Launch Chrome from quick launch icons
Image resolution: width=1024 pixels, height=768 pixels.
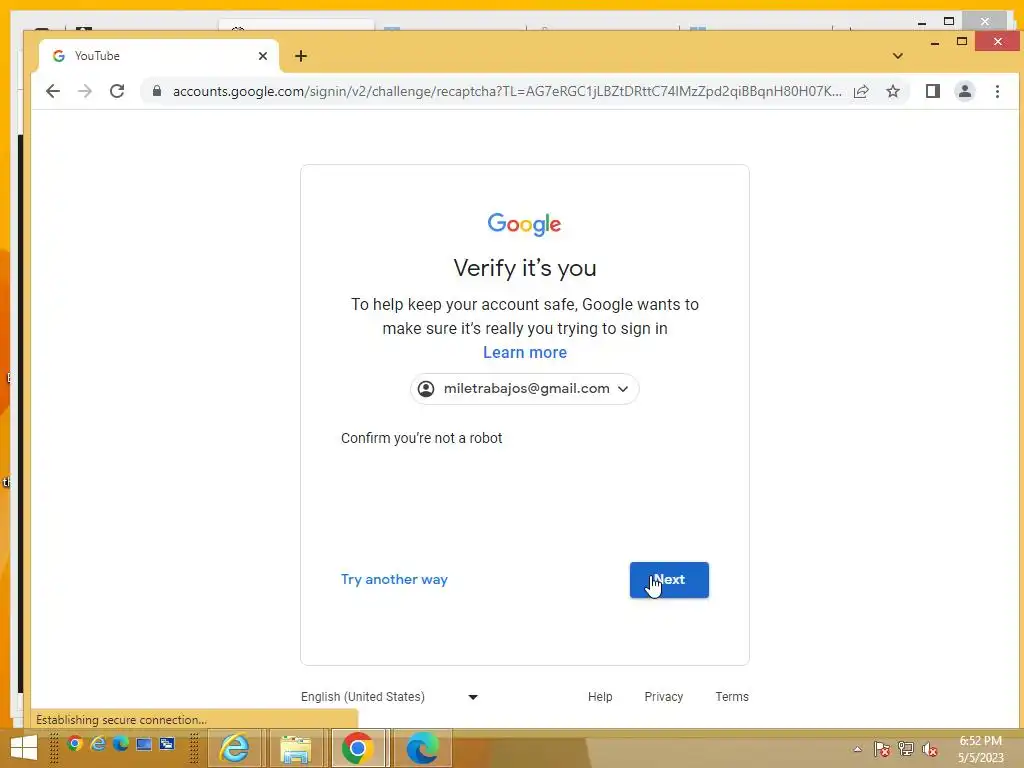[74, 744]
